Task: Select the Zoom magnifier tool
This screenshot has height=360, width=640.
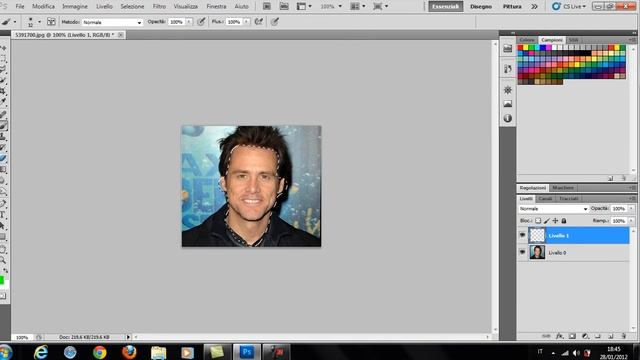Action: point(3,260)
